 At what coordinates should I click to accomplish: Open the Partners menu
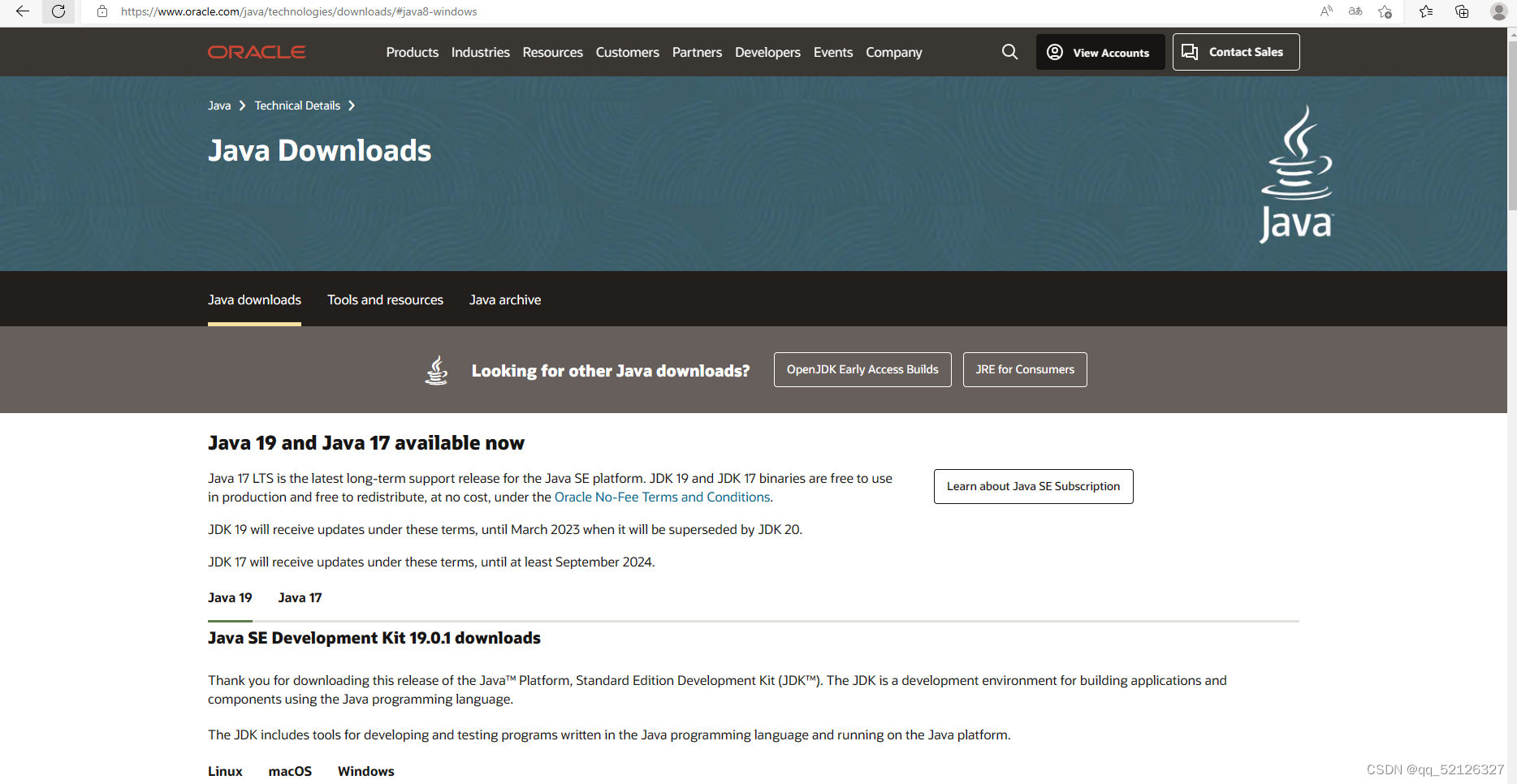[x=697, y=52]
